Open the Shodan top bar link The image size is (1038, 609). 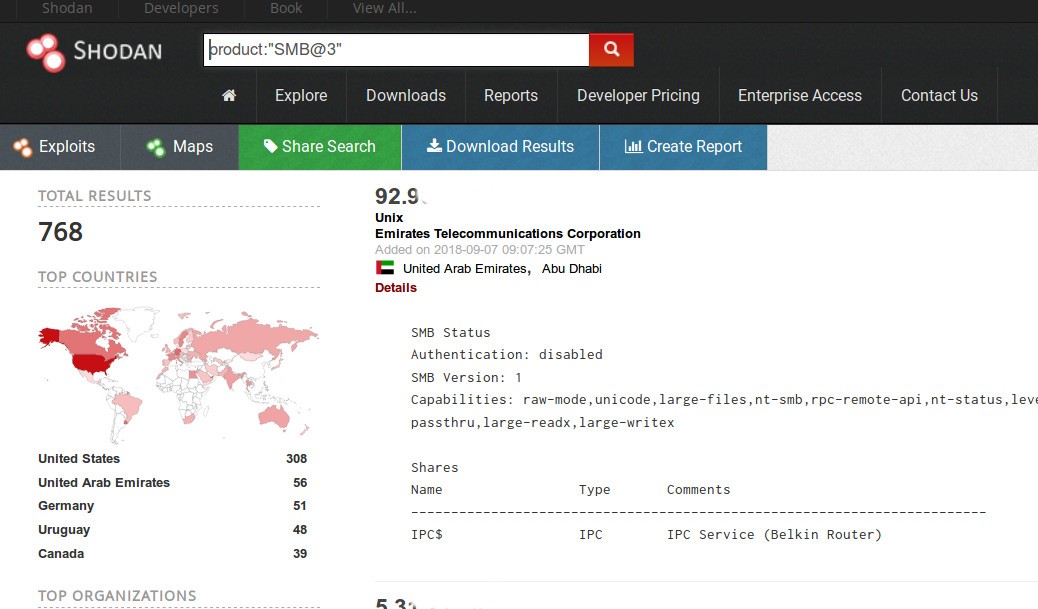tap(67, 8)
